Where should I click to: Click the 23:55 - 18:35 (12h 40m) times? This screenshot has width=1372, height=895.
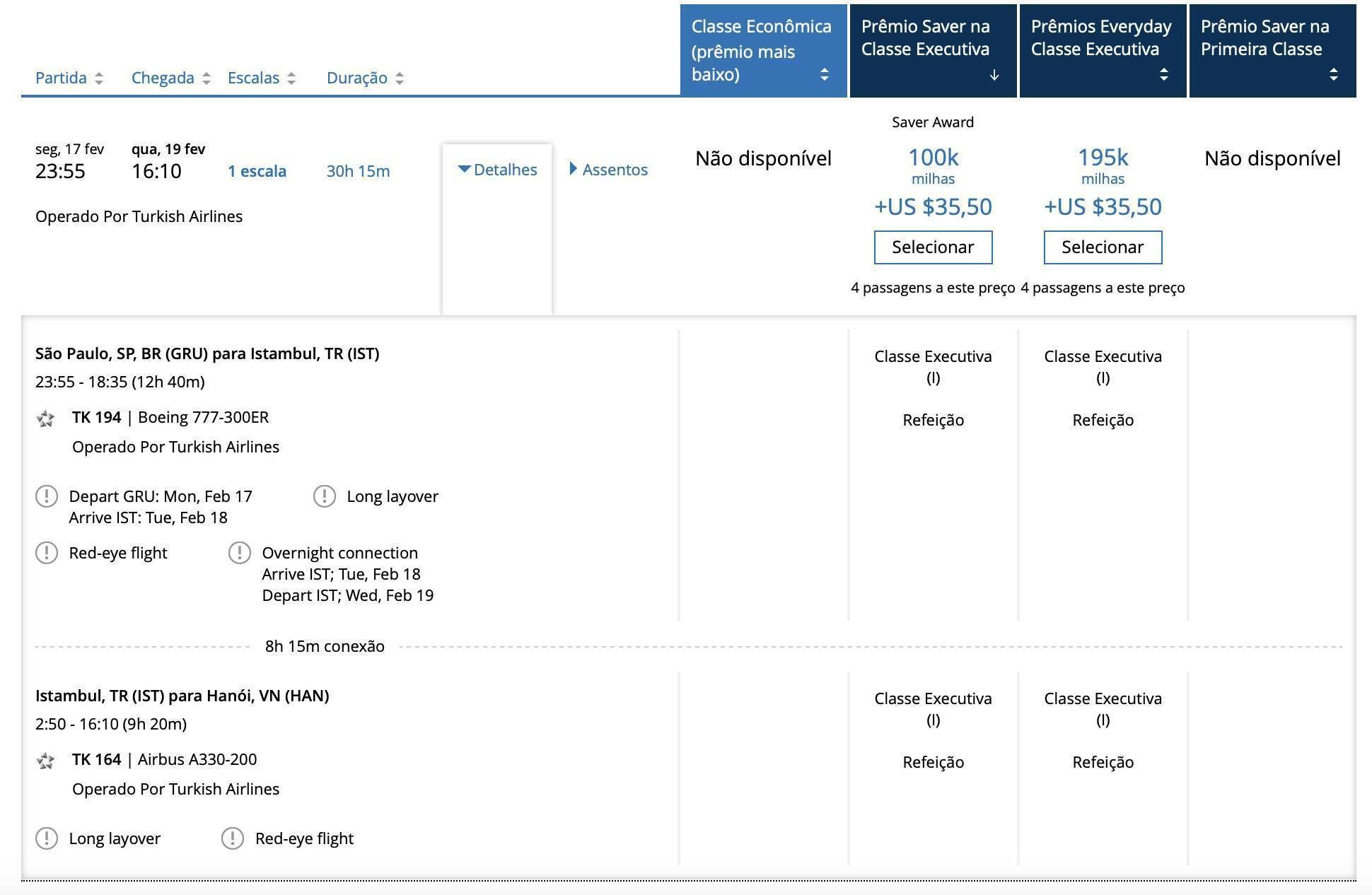(x=120, y=382)
